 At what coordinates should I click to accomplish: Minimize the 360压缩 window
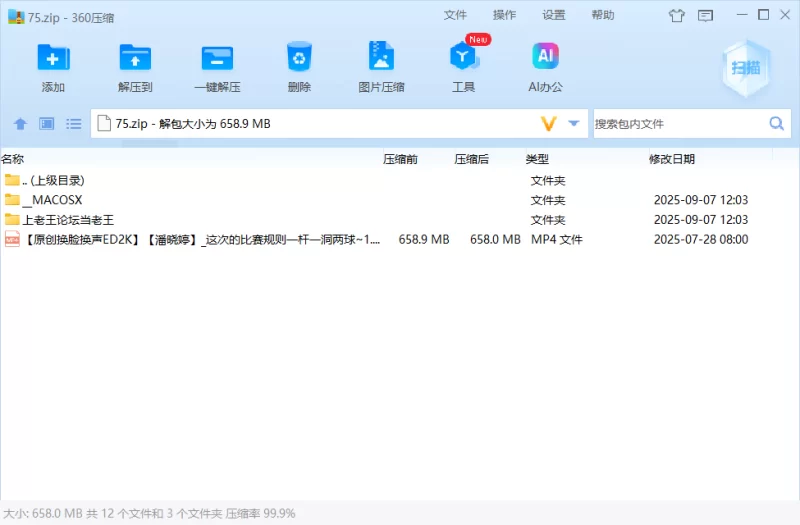(x=742, y=15)
